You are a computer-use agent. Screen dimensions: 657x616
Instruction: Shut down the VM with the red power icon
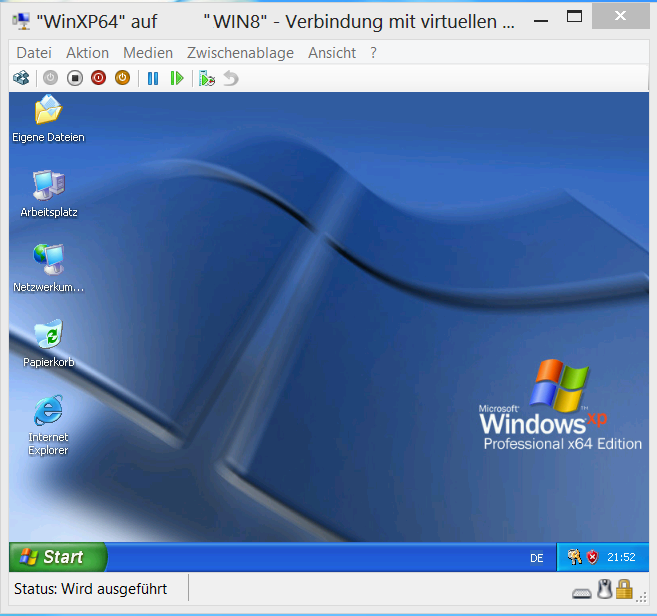click(98, 78)
